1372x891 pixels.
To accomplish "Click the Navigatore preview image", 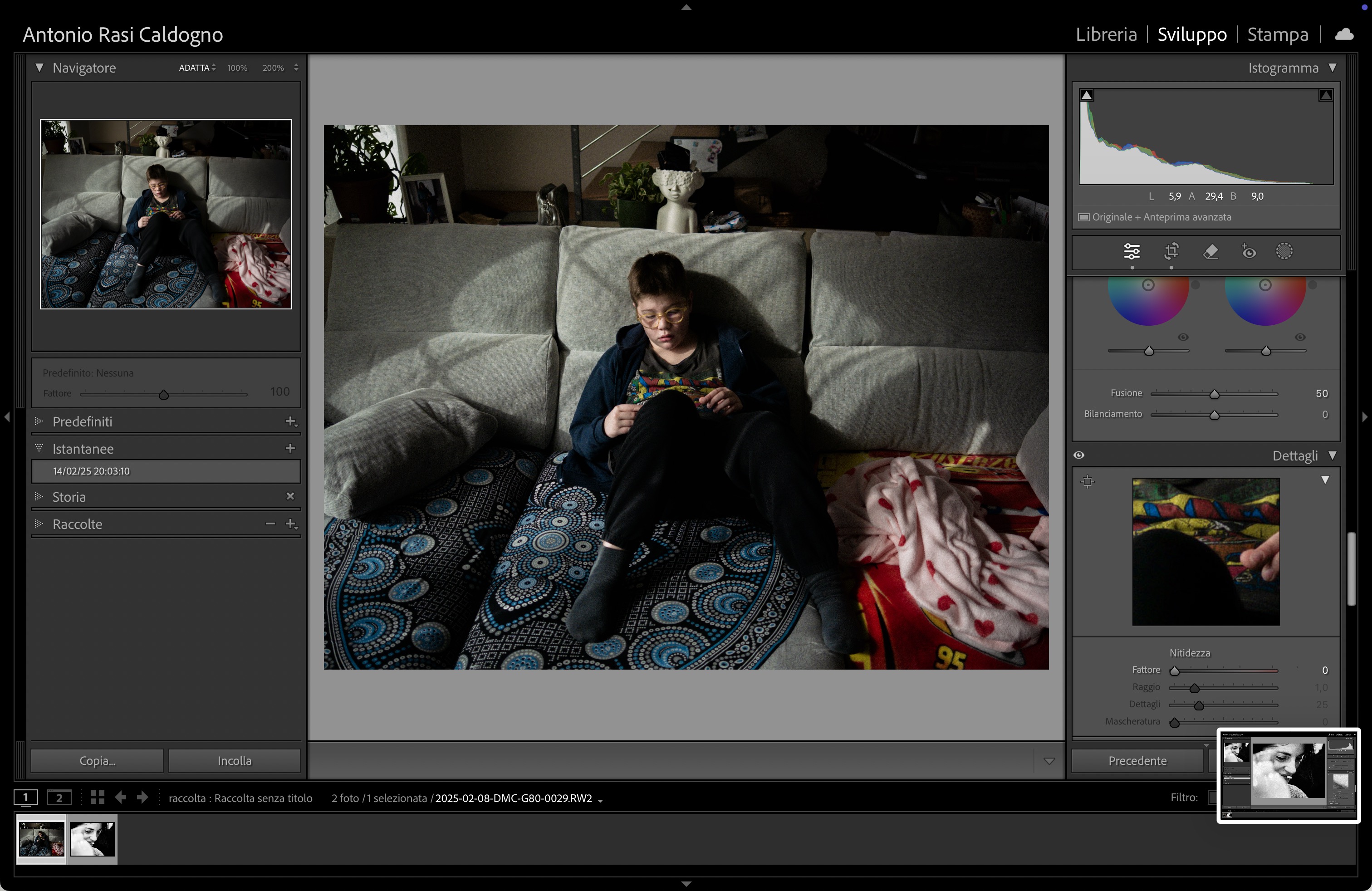I will coord(166,214).
